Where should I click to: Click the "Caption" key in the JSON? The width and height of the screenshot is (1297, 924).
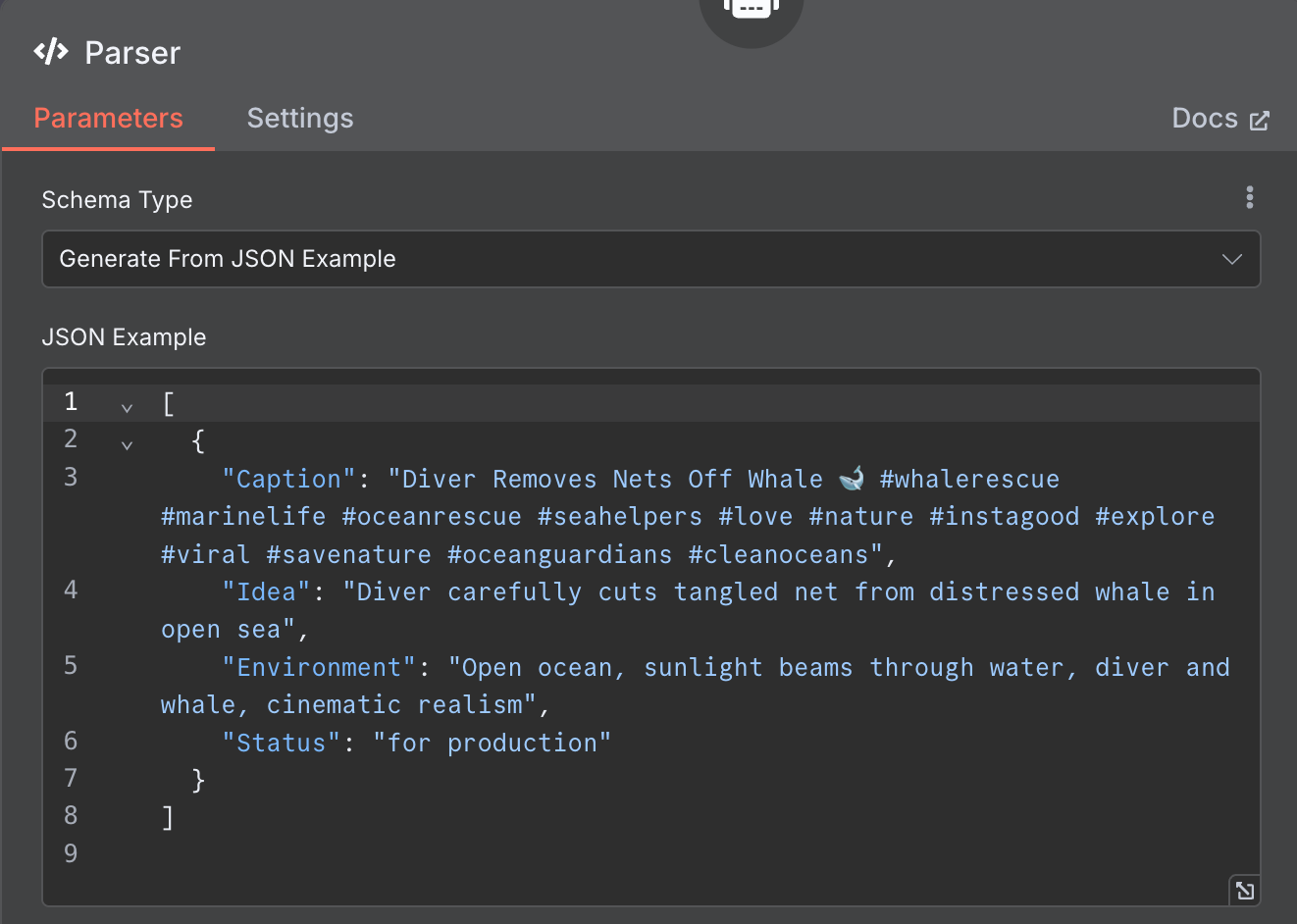coord(288,480)
